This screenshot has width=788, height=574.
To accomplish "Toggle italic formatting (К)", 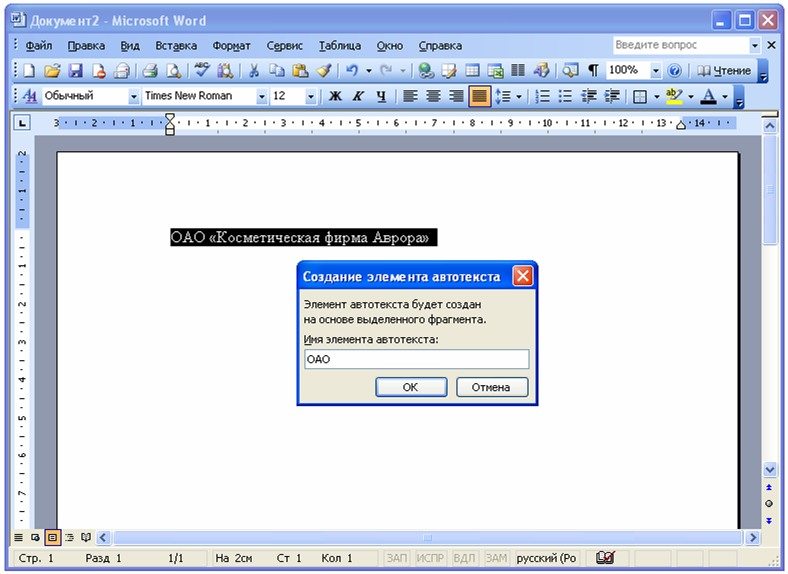I will click(x=358, y=95).
